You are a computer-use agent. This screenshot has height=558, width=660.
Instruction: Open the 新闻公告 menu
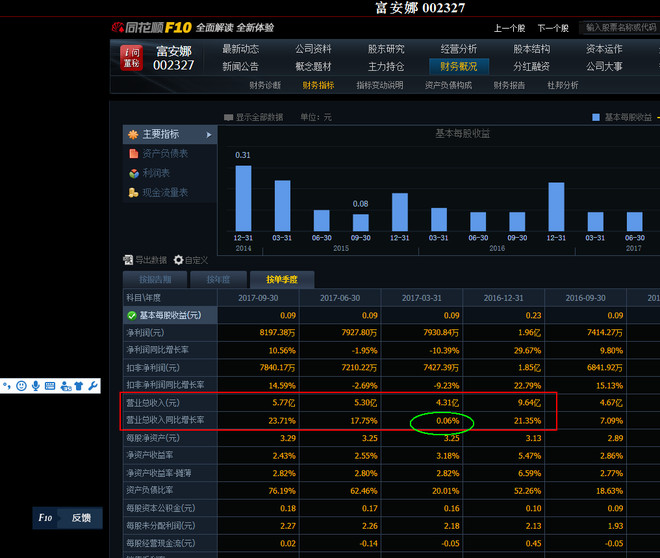pyautogui.click(x=240, y=66)
